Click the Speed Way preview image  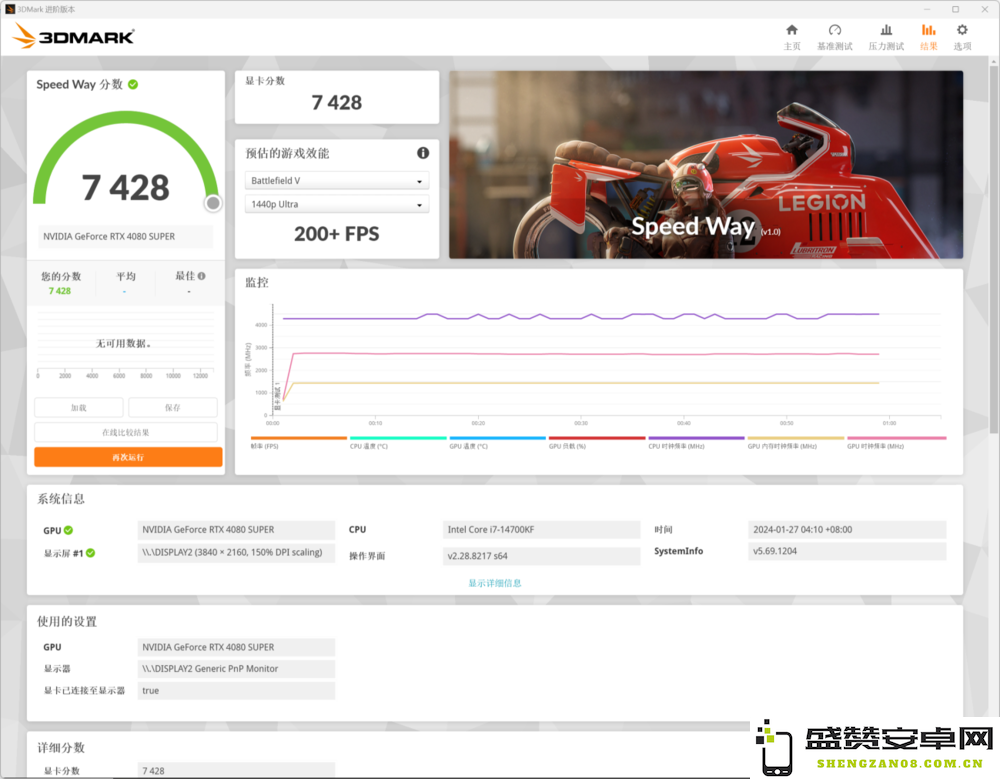[706, 165]
